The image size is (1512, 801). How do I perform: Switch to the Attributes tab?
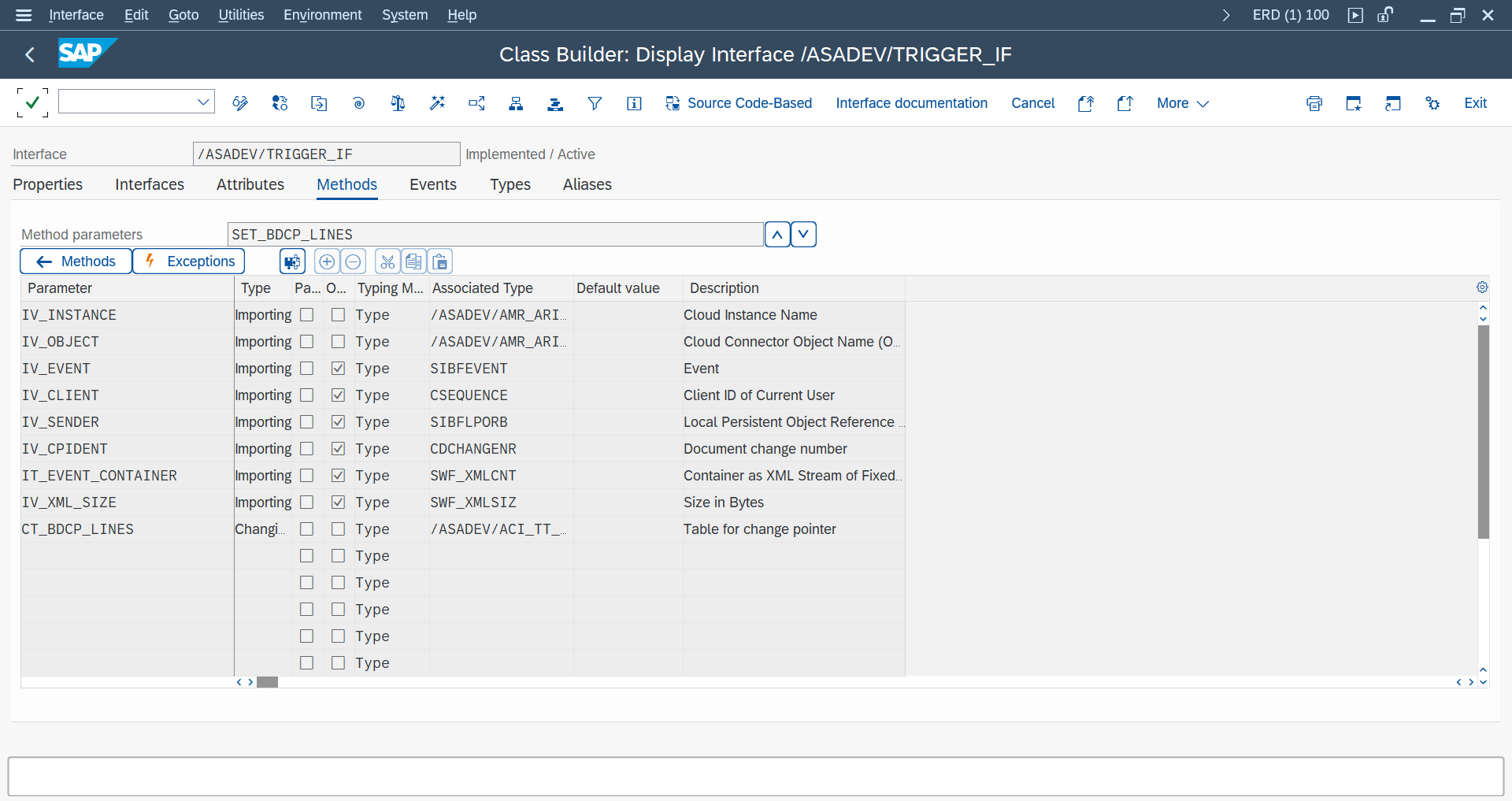click(250, 184)
